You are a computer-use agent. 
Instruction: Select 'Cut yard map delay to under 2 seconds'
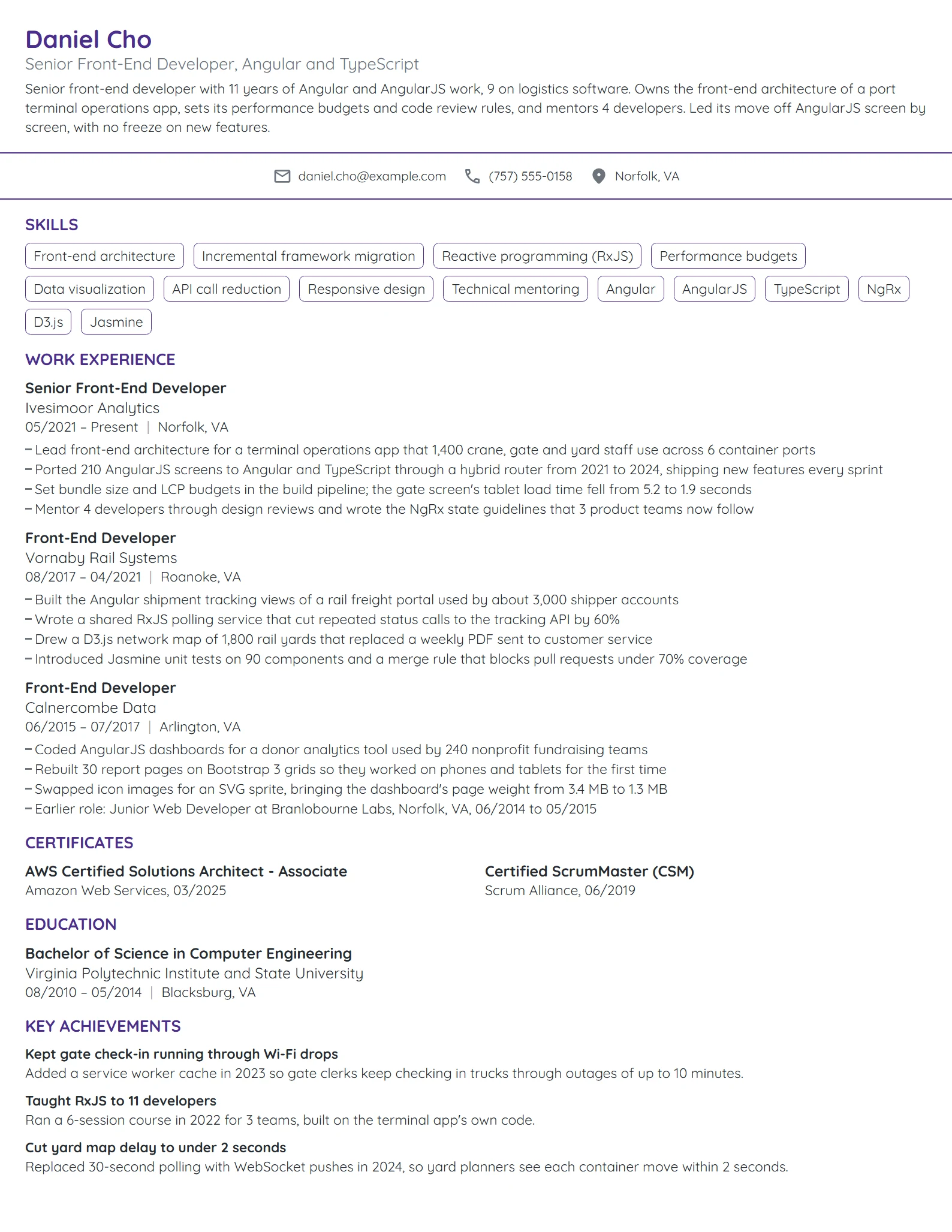[x=156, y=1148]
